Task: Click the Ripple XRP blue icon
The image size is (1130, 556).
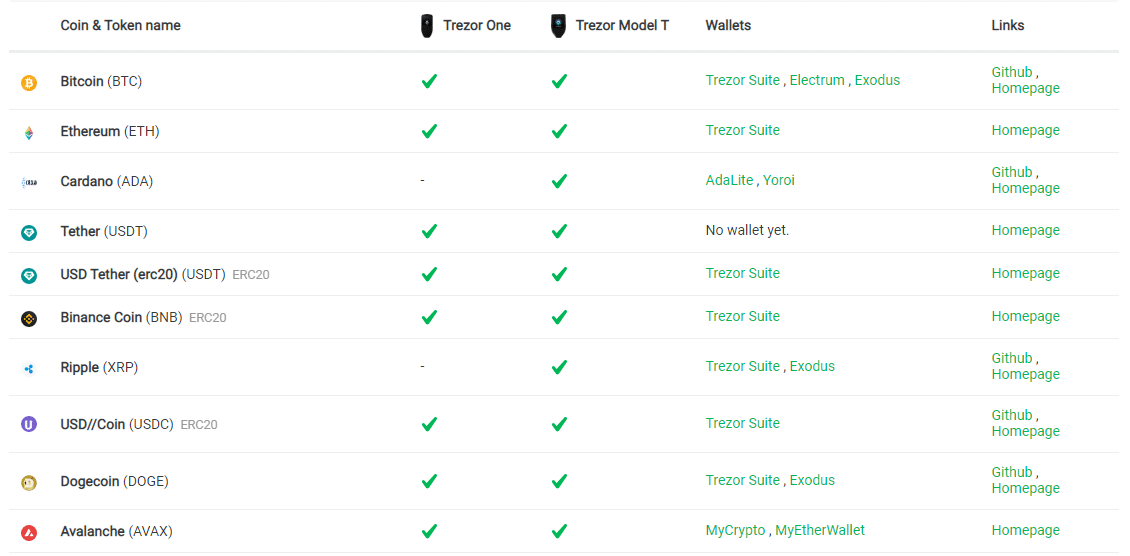Action: point(29,369)
